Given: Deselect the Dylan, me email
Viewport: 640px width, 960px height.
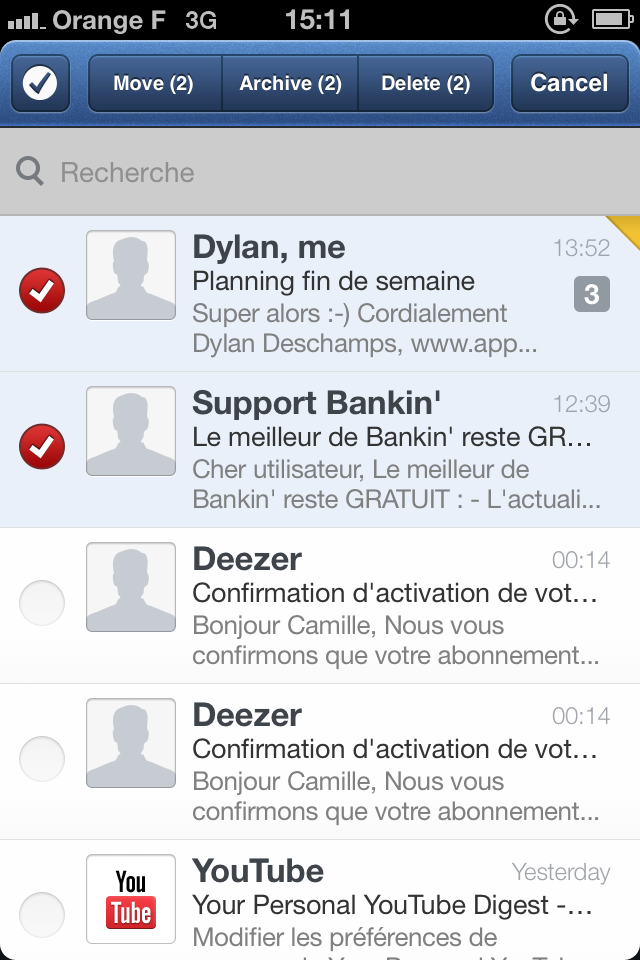Looking at the screenshot, I should click(42, 291).
